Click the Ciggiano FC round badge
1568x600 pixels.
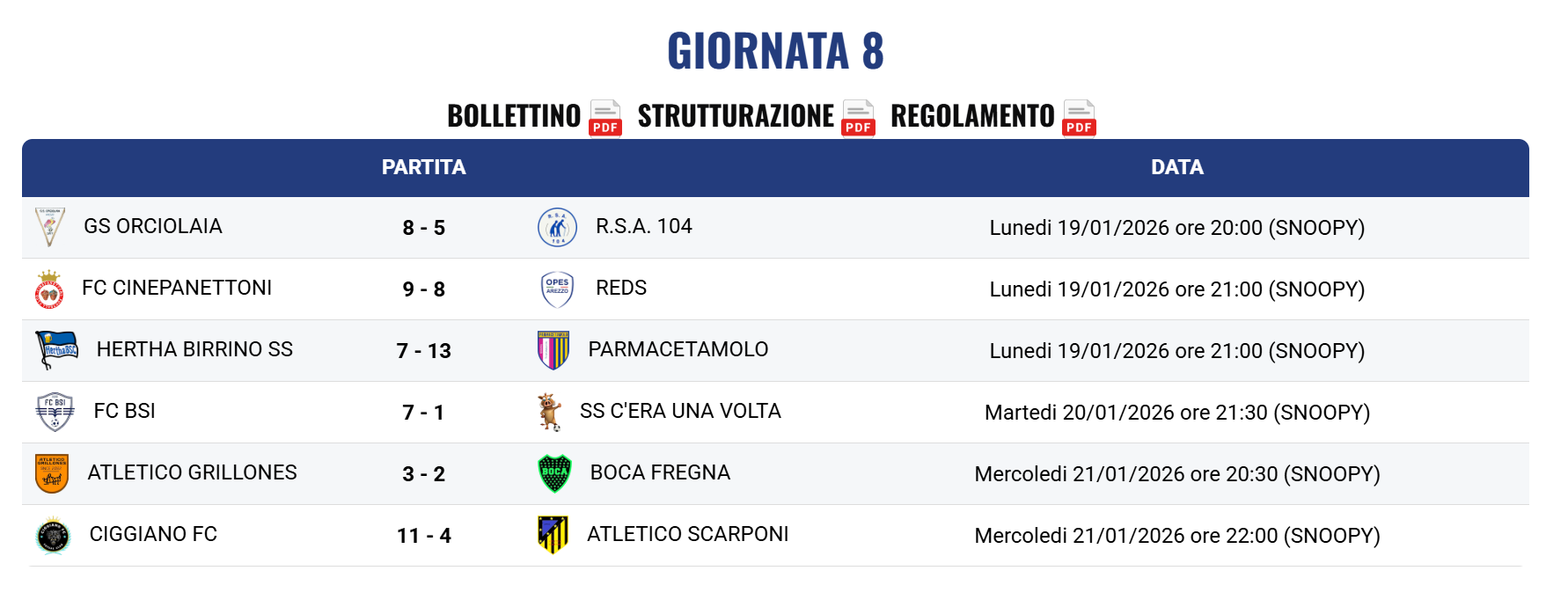click(53, 536)
